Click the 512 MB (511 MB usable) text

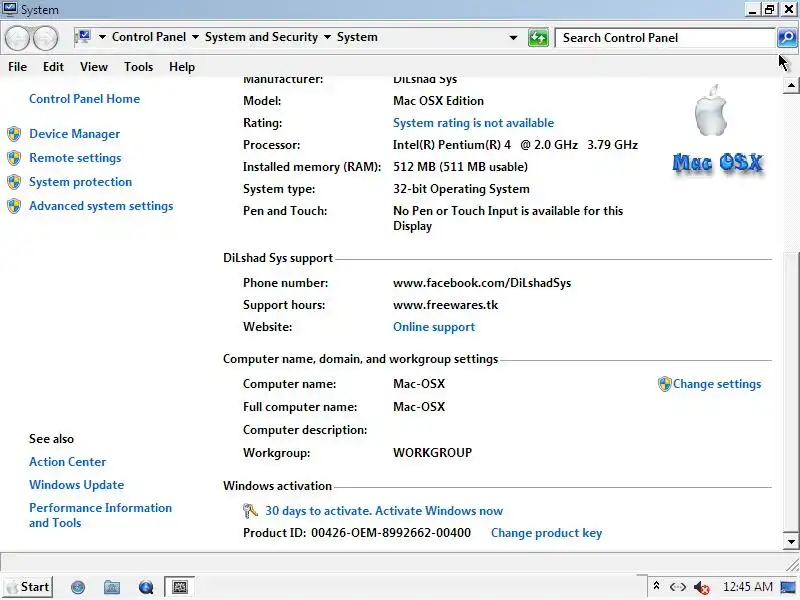pyautogui.click(x=460, y=167)
